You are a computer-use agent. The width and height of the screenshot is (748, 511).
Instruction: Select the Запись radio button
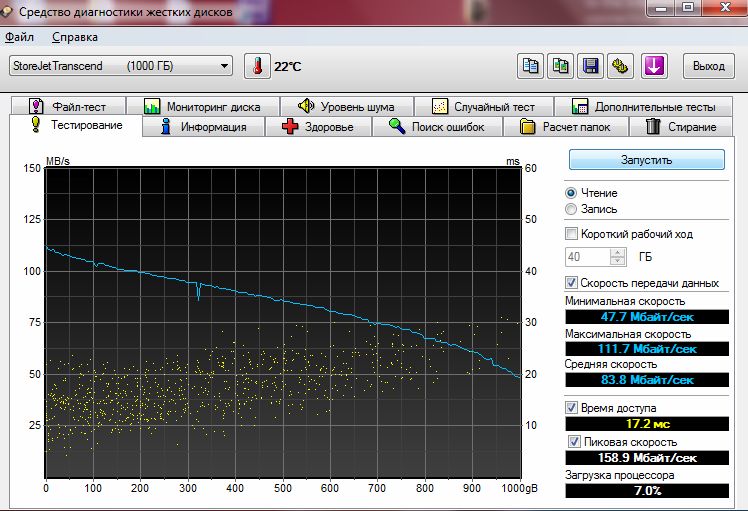point(571,209)
